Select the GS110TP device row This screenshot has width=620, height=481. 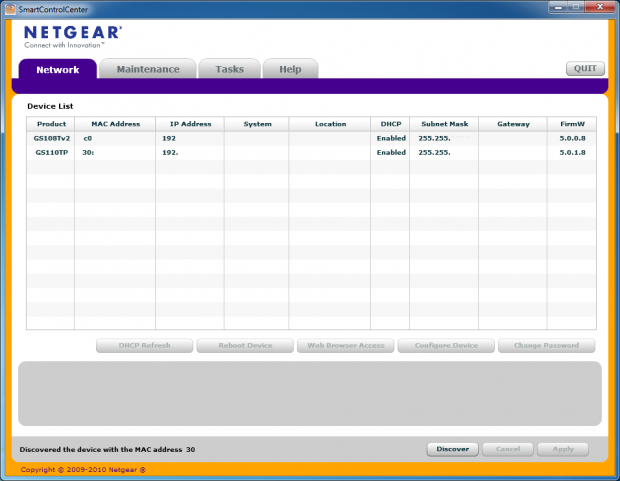[x=52, y=152]
